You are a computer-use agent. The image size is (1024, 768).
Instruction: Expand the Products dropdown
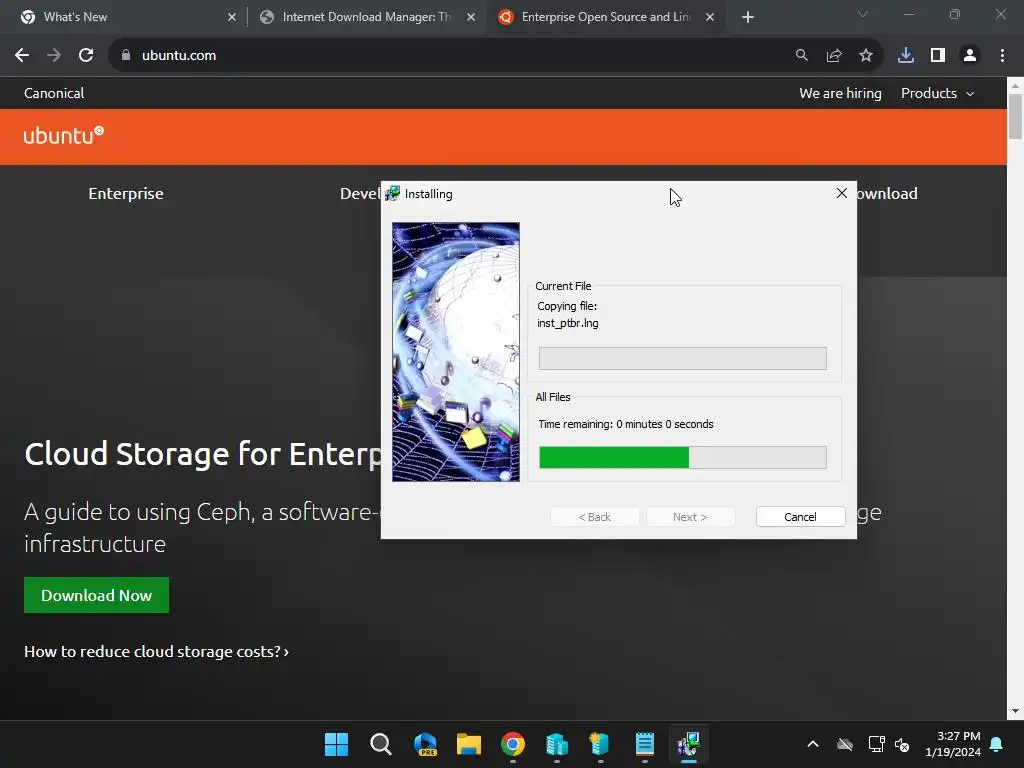coord(938,93)
